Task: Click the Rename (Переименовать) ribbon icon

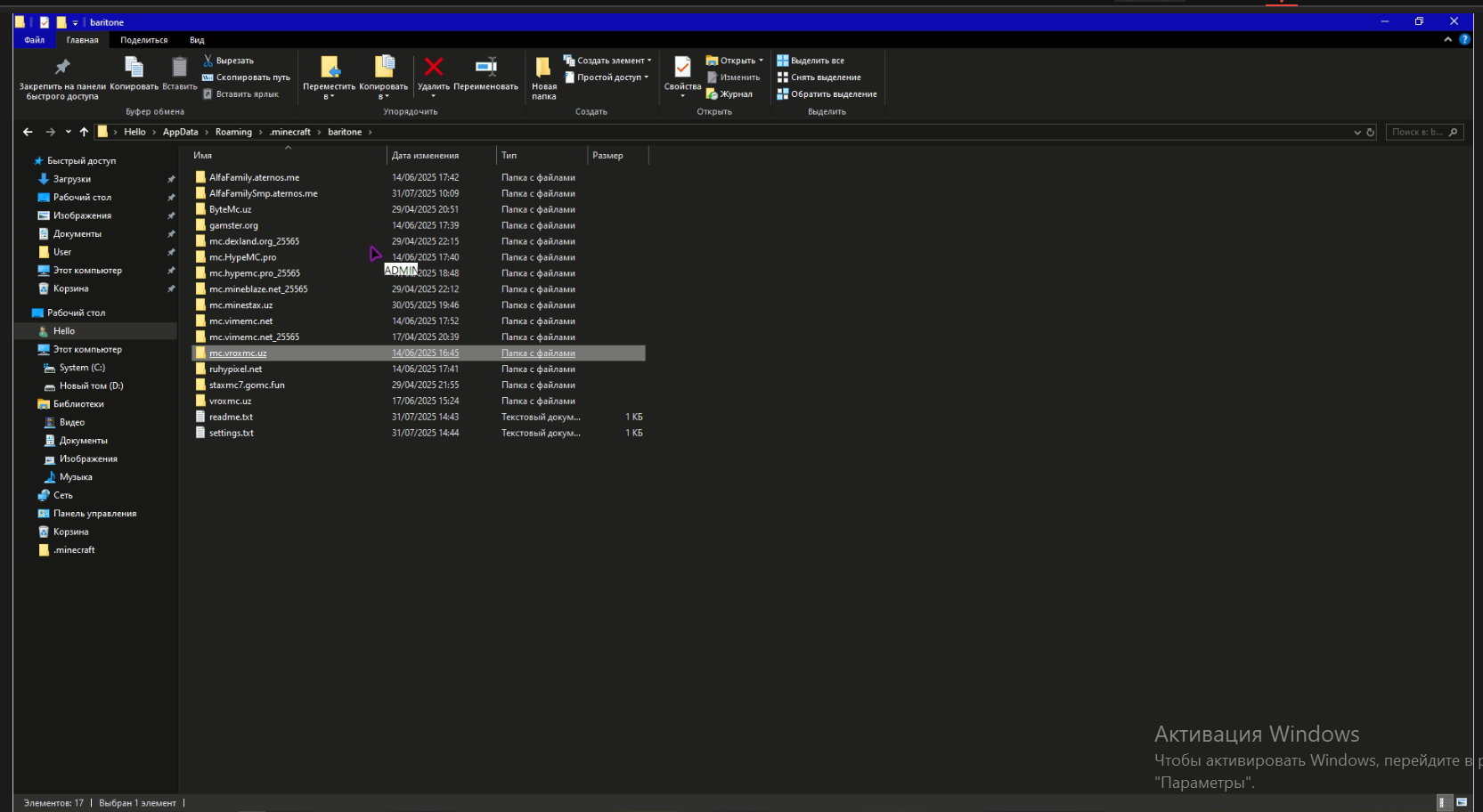Action: click(485, 68)
